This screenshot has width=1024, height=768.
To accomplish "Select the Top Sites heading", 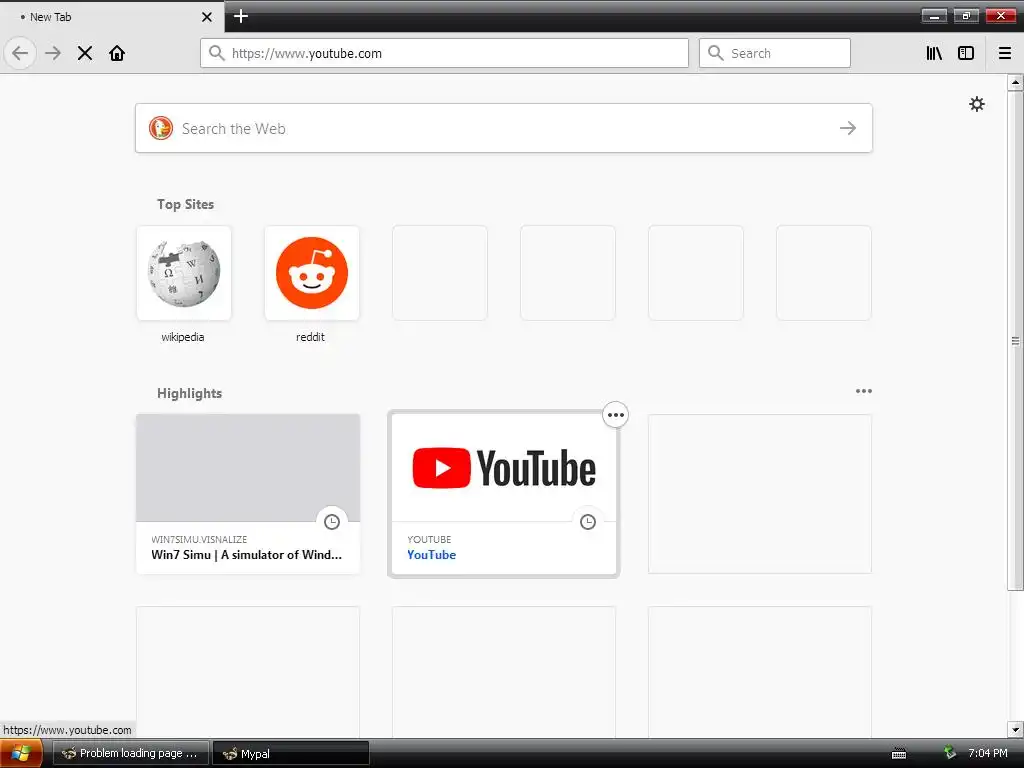I will 185,204.
